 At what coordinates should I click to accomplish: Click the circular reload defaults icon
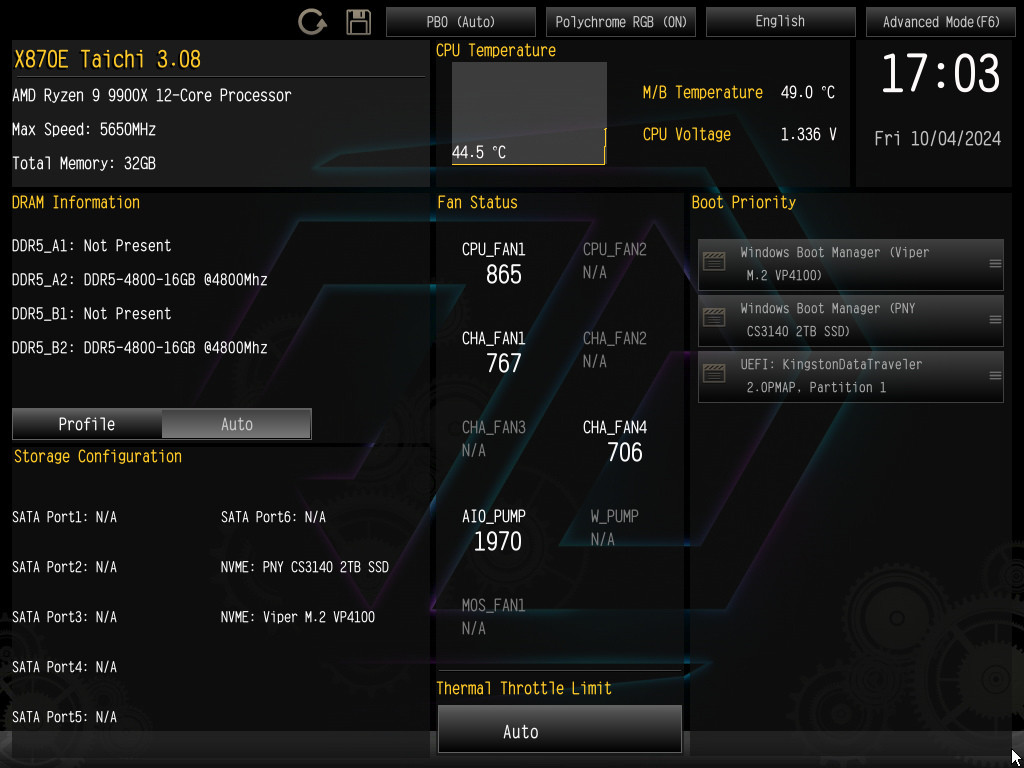tap(312, 22)
